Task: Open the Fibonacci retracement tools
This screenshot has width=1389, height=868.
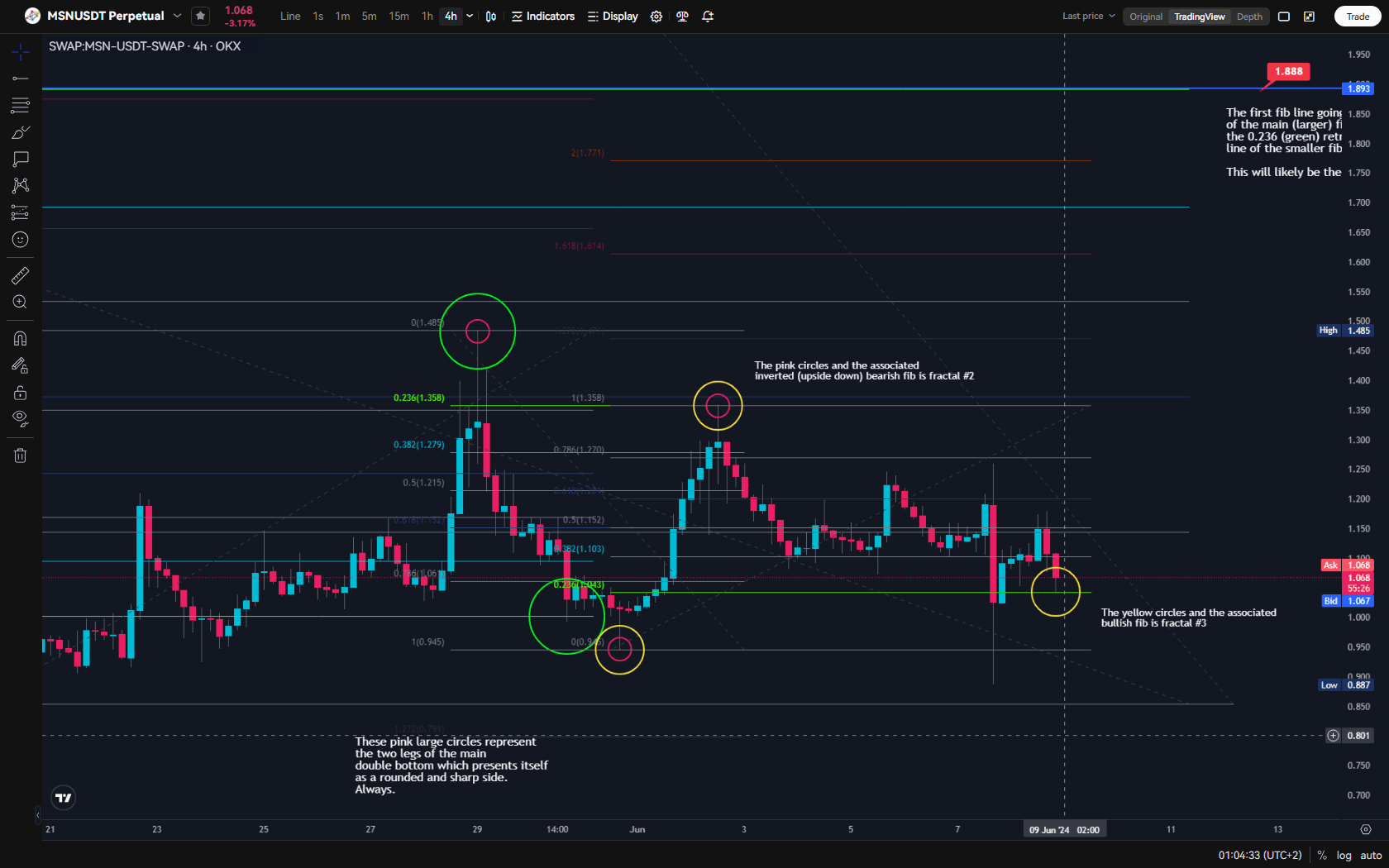Action: tap(21, 105)
